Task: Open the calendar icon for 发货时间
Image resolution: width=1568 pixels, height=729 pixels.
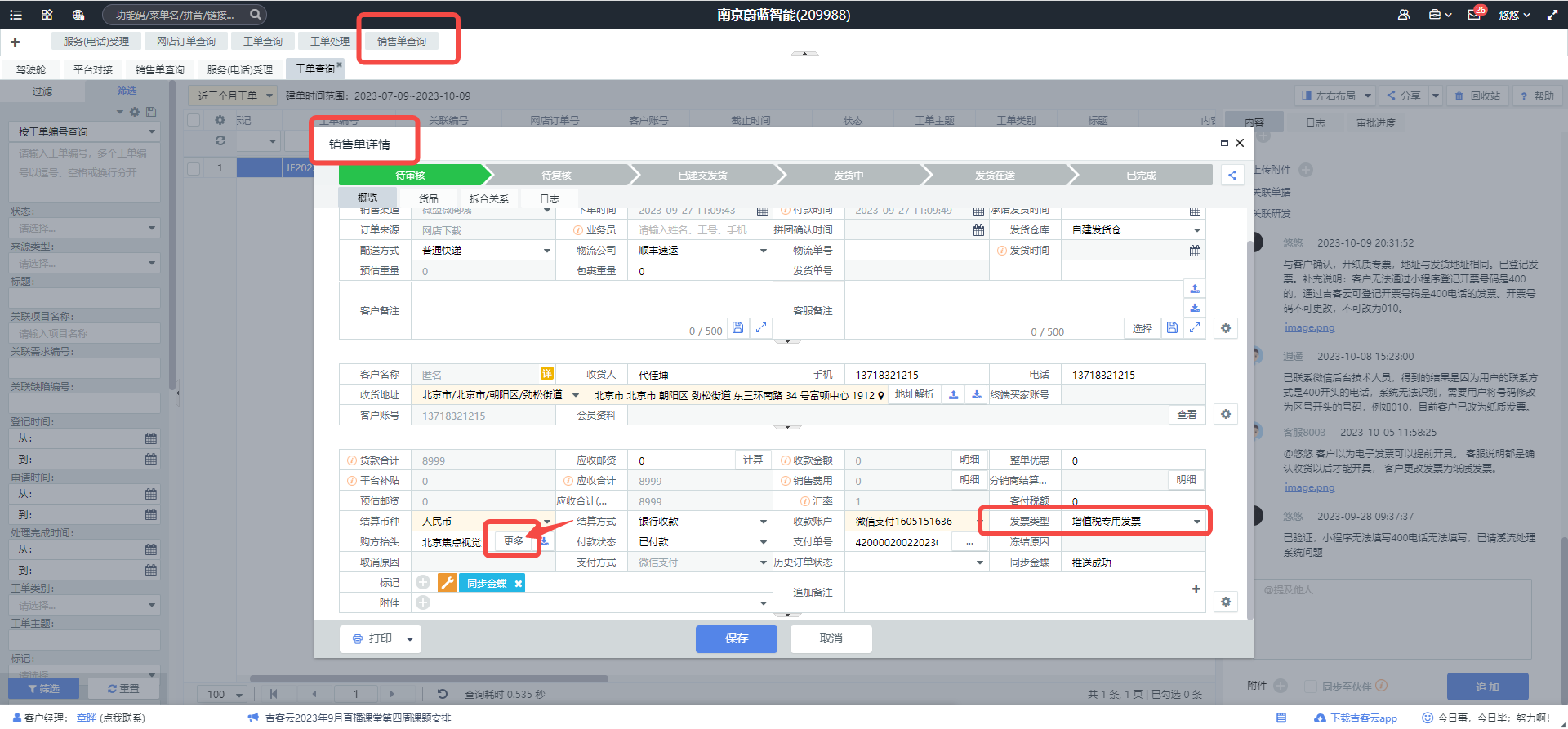Action: tap(1195, 251)
